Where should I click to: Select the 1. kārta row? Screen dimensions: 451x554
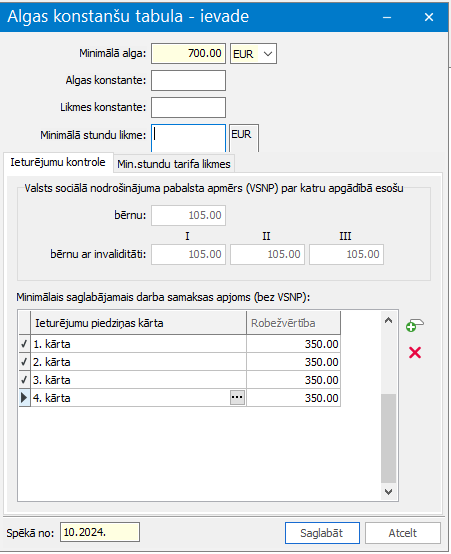[180, 344]
